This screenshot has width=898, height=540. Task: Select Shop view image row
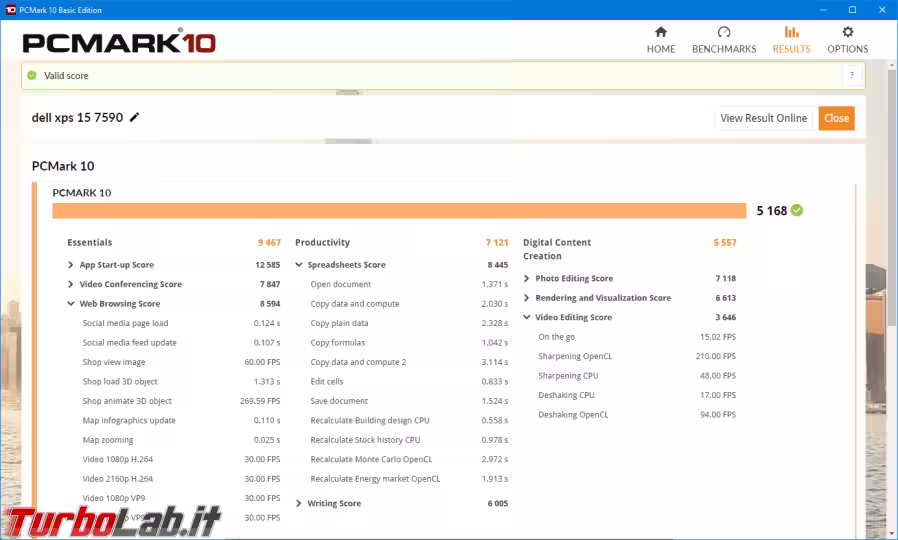181,362
